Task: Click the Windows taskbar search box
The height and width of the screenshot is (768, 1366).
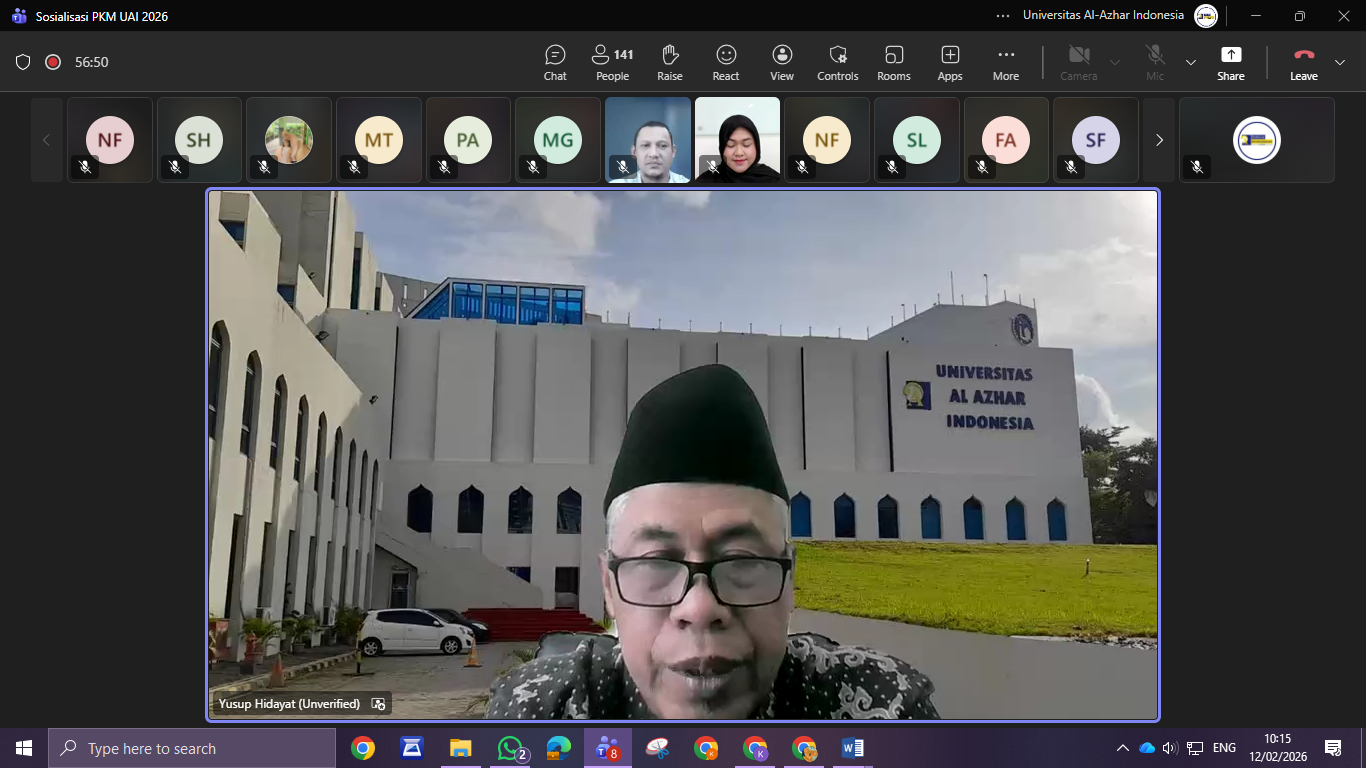Action: coord(192,748)
